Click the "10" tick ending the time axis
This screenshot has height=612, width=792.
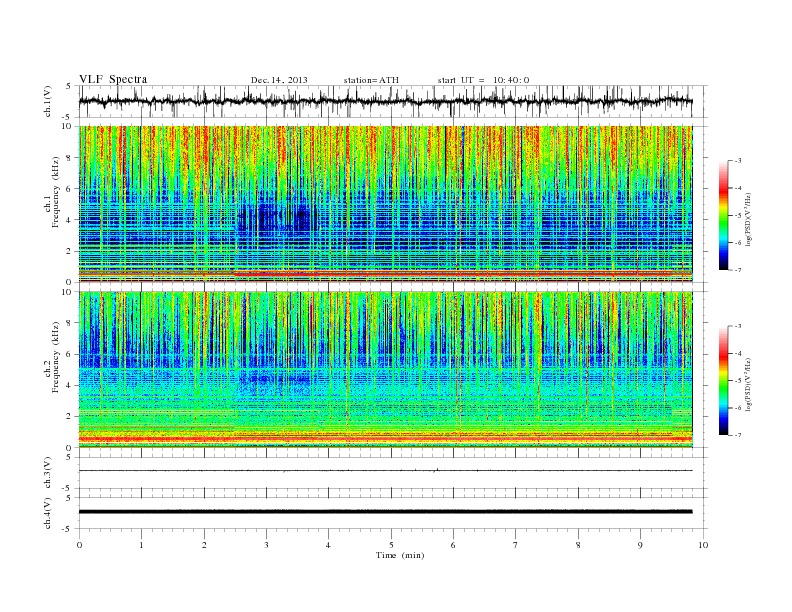pyautogui.click(x=703, y=545)
